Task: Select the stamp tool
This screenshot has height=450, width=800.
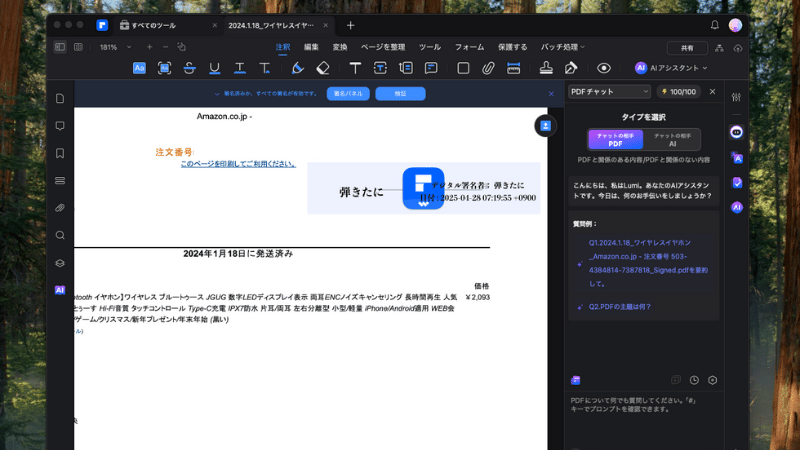Action: click(x=546, y=68)
